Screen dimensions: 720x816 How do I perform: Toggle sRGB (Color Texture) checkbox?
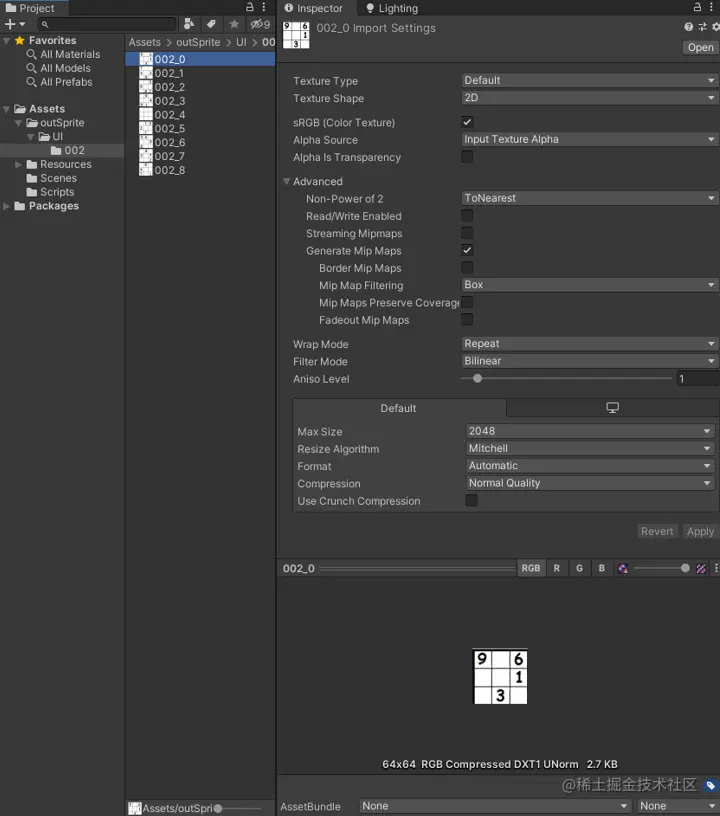tap(467, 122)
